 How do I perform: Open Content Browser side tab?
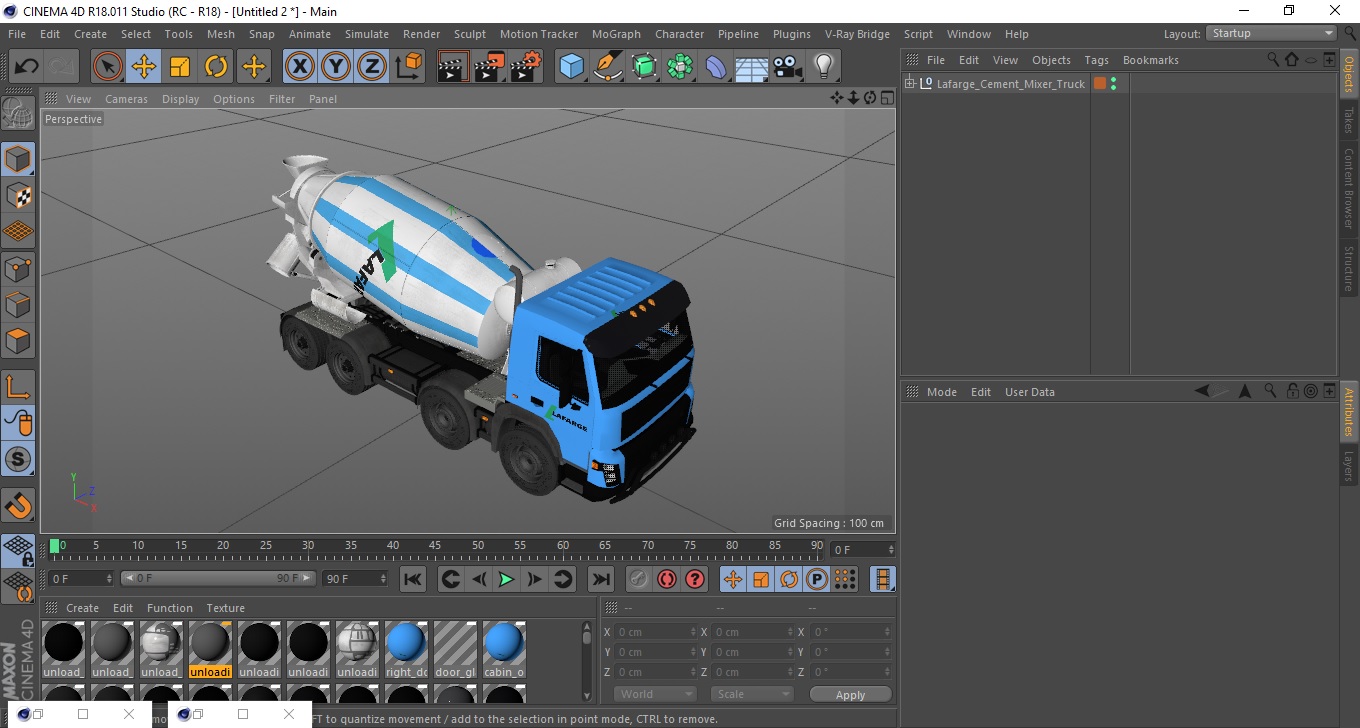point(1348,188)
